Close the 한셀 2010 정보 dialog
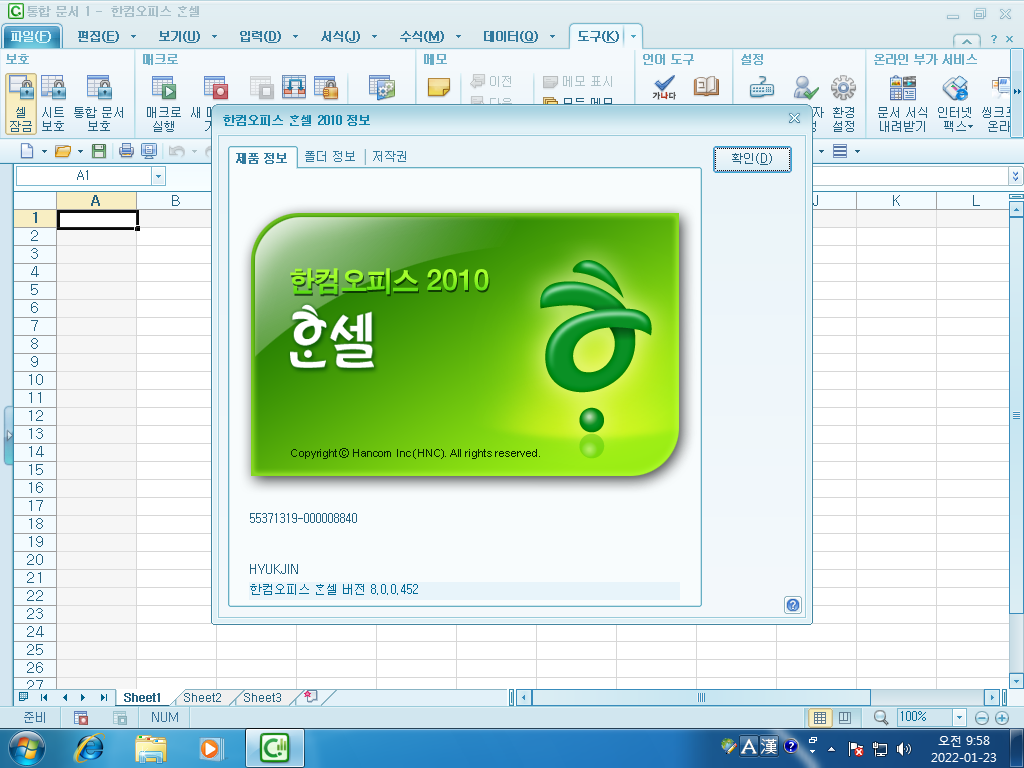Viewport: 1024px width, 768px height. (x=794, y=118)
